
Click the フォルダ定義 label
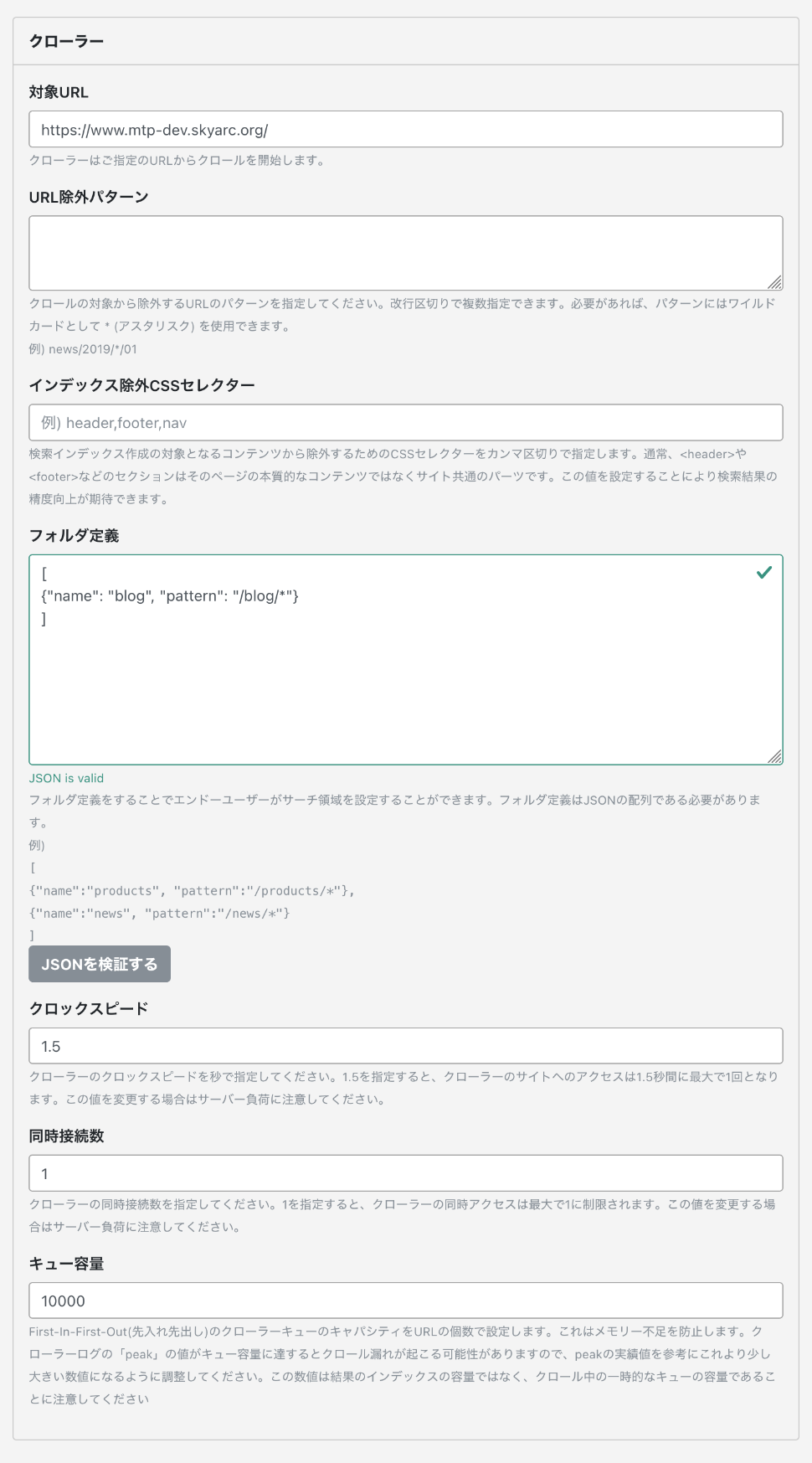74,536
